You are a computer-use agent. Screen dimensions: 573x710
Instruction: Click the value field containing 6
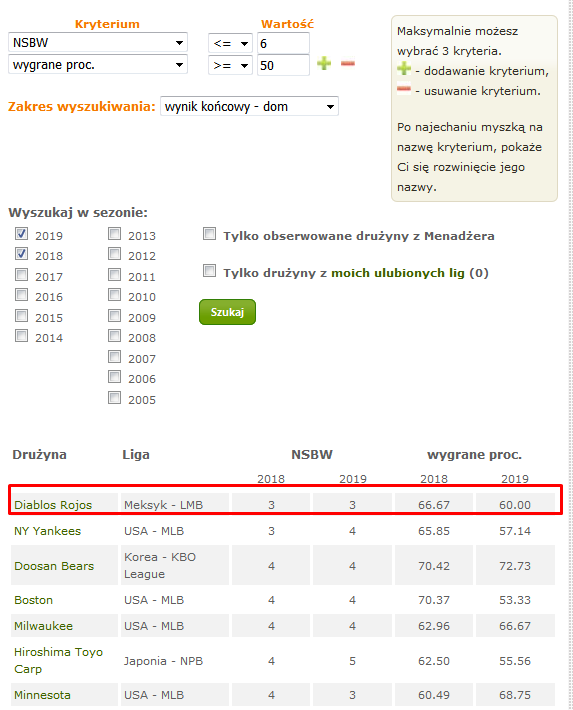tap(283, 43)
